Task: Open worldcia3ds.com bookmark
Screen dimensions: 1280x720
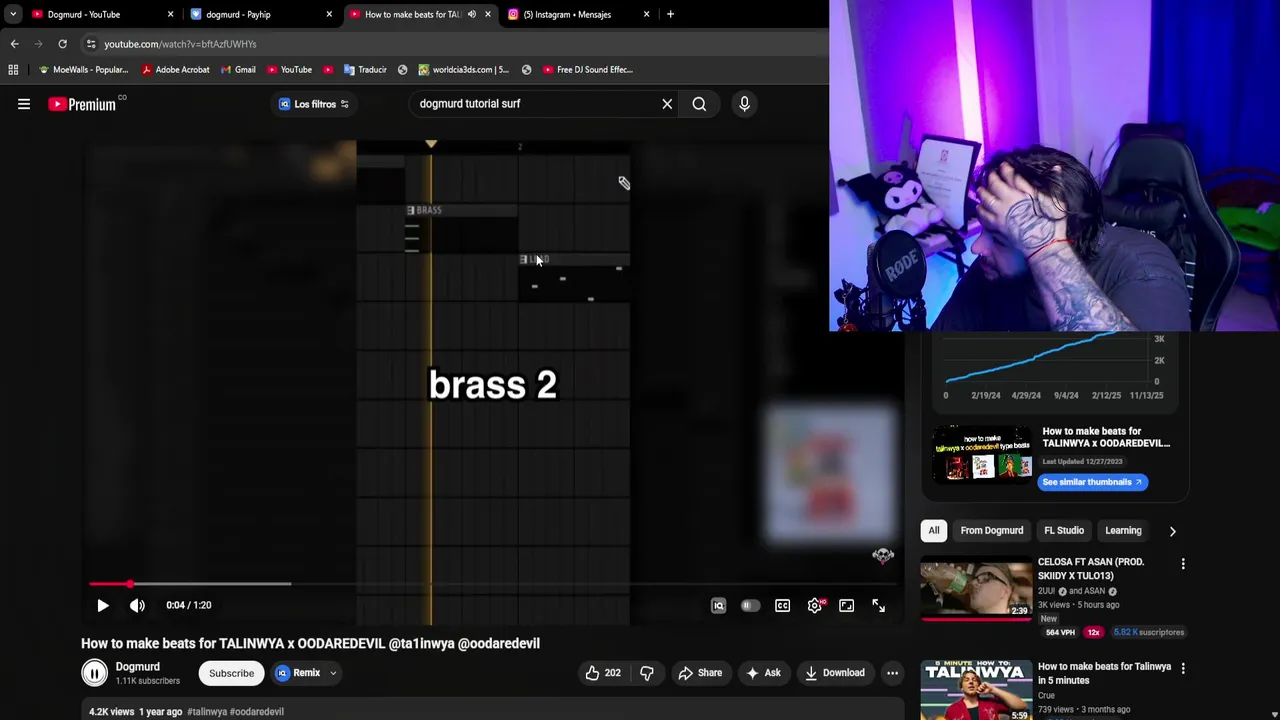Action: (463, 70)
